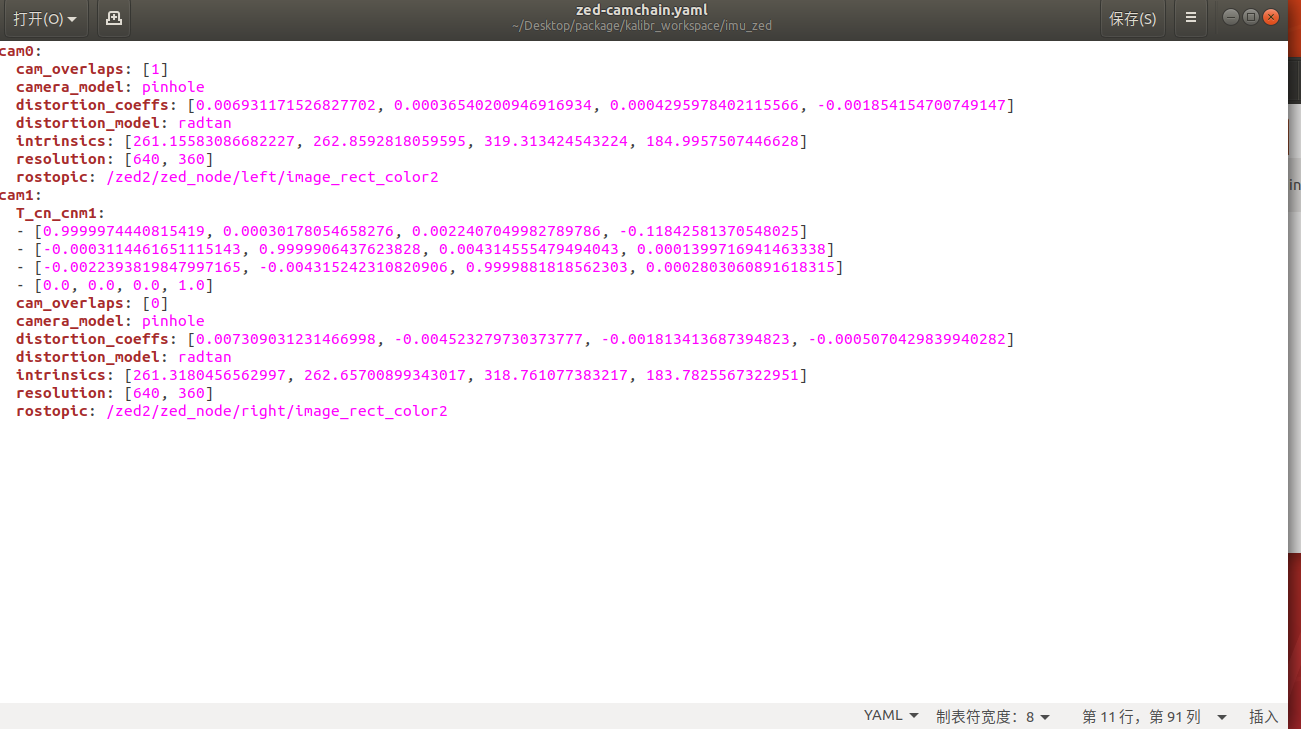This screenshot has height=729, width=1301.
Task: Open the YAML language selector
Action: 891,716
